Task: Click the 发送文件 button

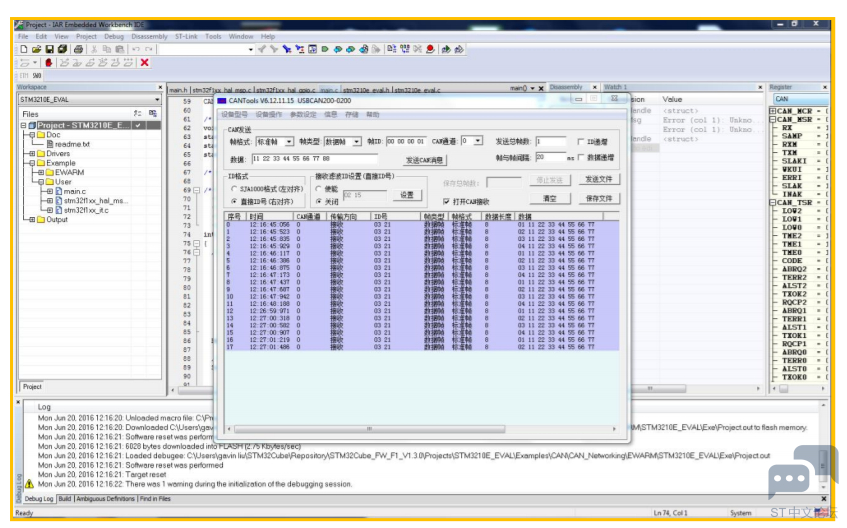Action: point(599,179)
